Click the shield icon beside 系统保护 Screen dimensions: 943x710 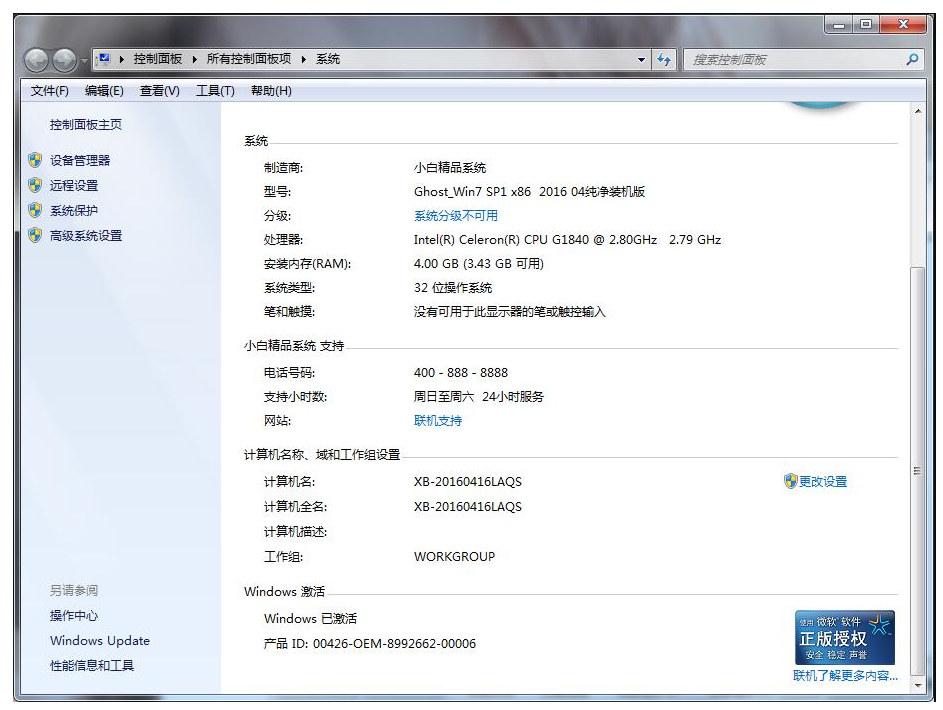pos(35,211)
